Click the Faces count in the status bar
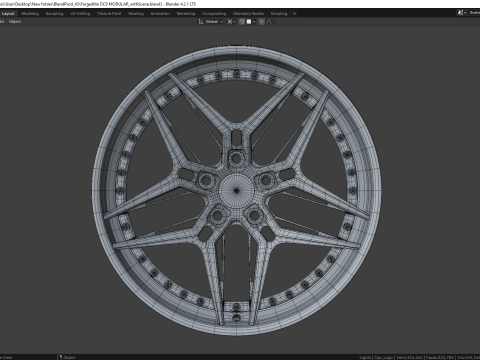This screenshot has height=360, width=480. (440, 357)
